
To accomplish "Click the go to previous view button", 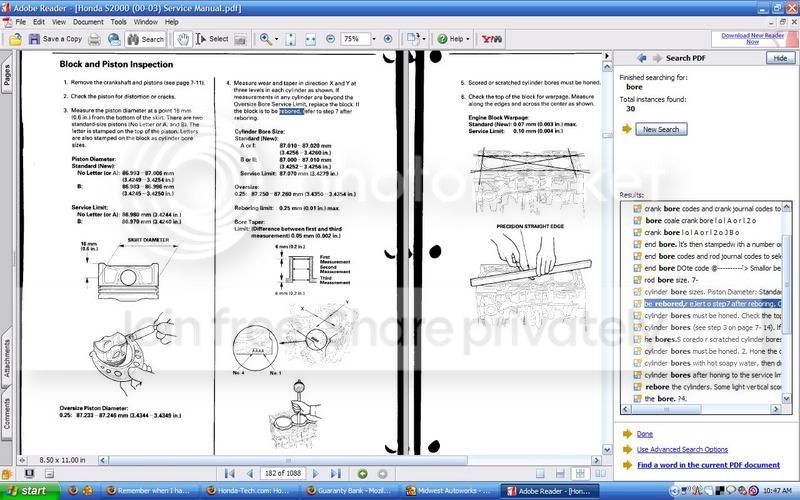I will [x=361, y=473].
